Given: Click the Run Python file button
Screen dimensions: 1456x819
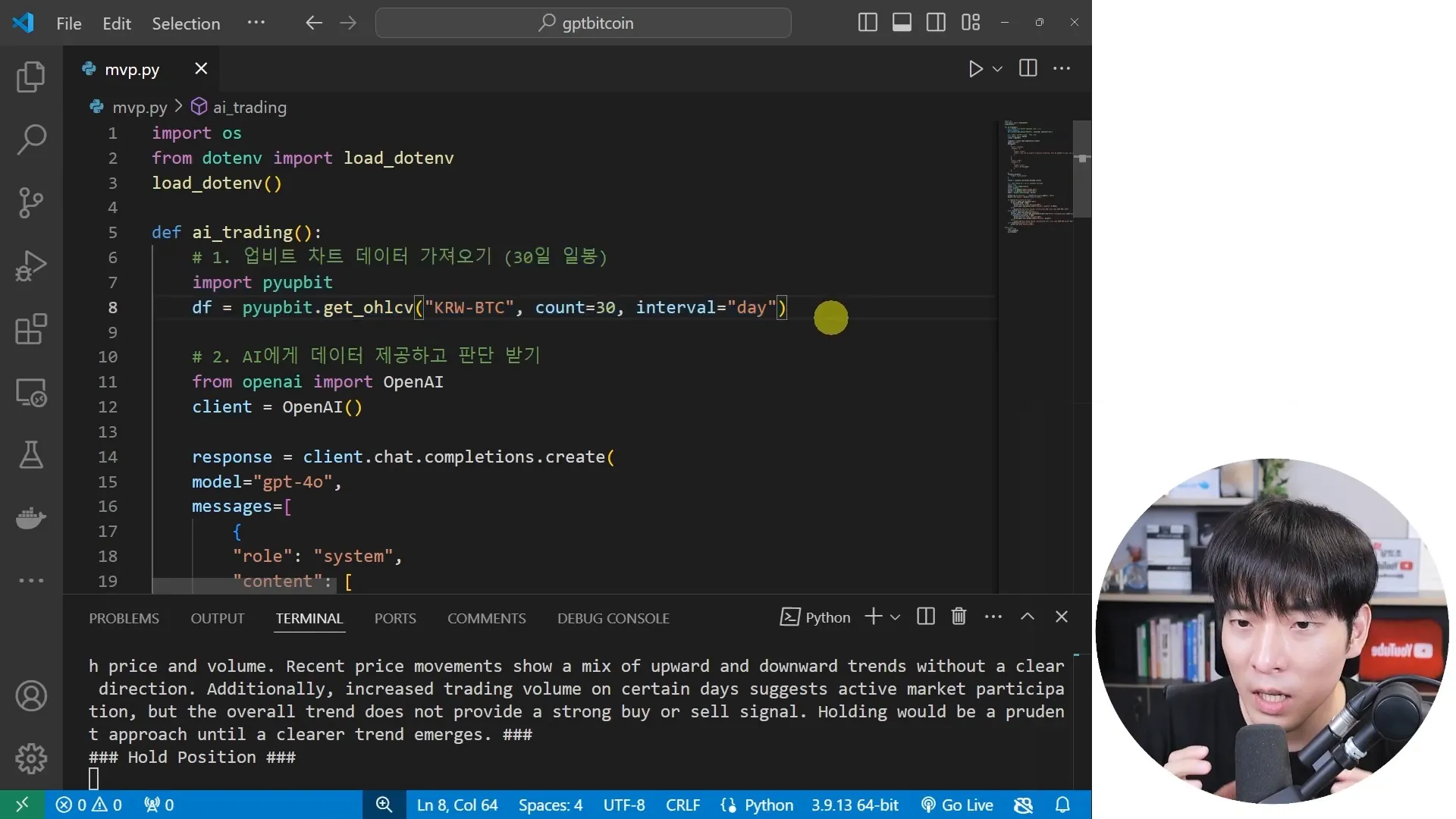Looking at the screenshot, I should (x=974, y=68).
